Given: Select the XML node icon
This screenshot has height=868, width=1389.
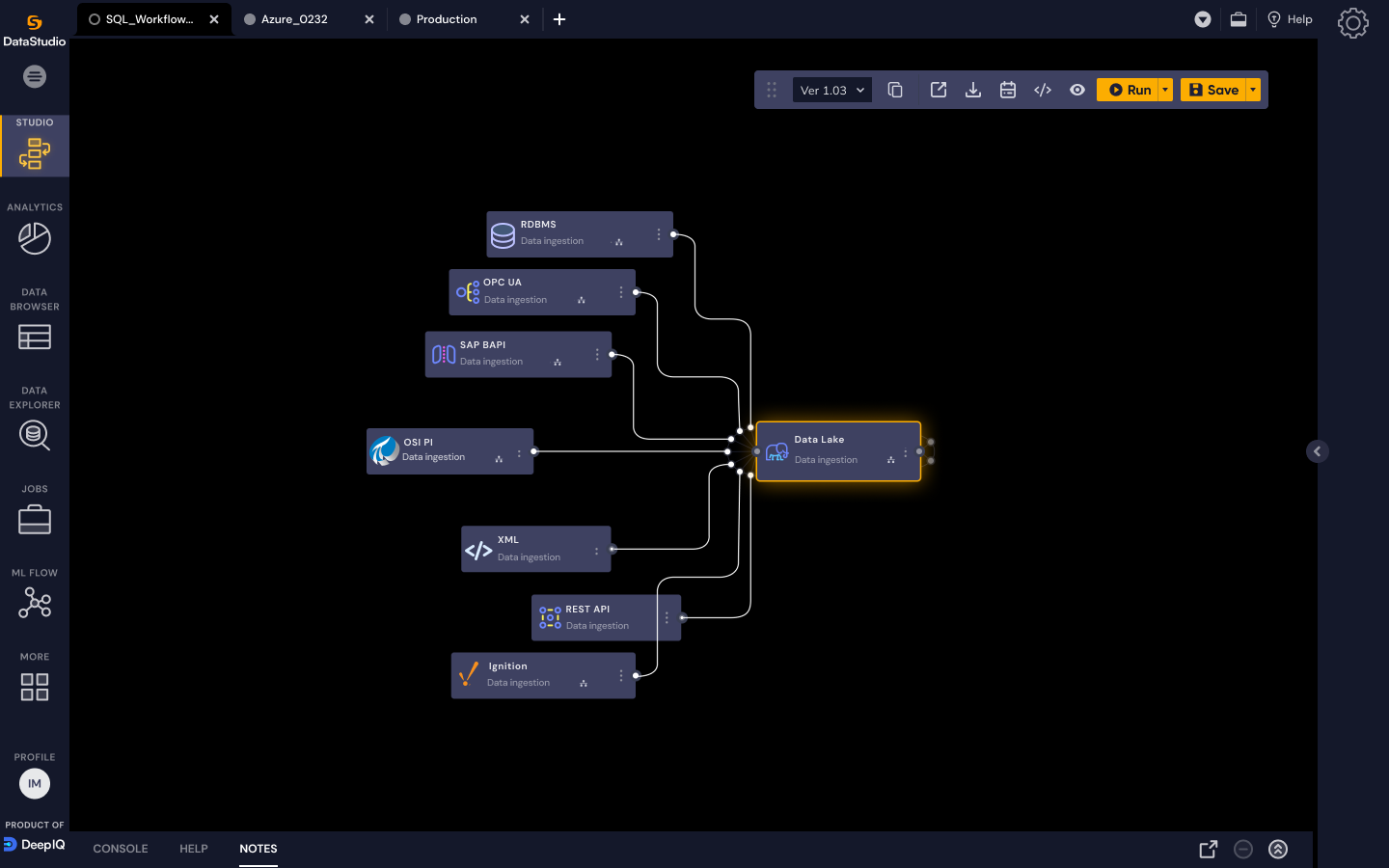Looking at the screenshot, I should click(x=478, y=551).
